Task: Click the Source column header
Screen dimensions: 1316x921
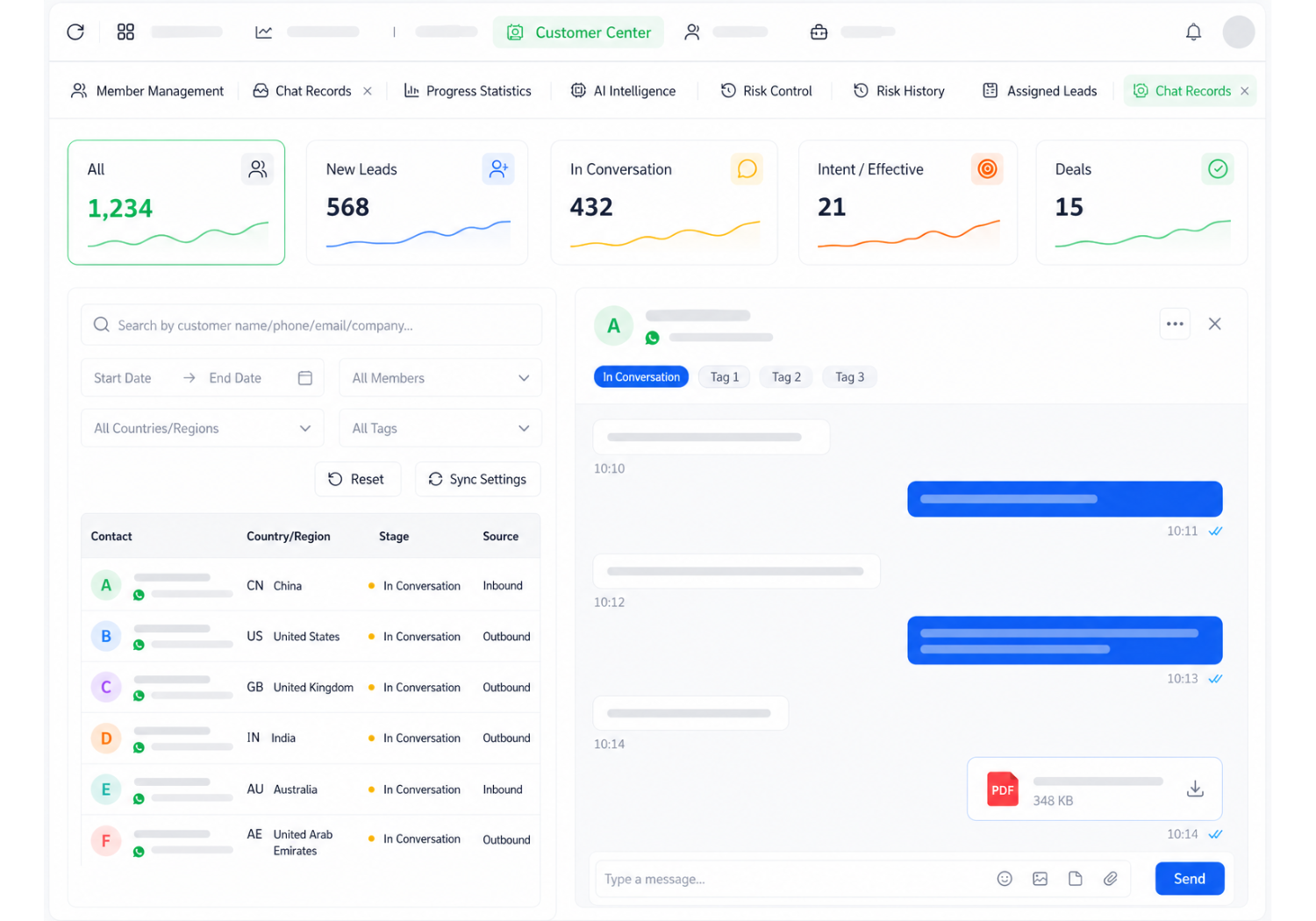Action: pos(501,537)
